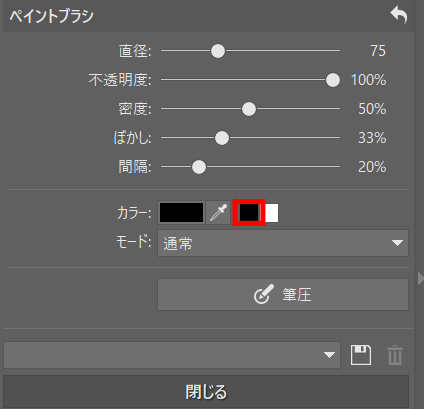This screenshot has width=424, height=409.
Task: Save the preset with floppy disk icon
Action: tap(361, 355)
